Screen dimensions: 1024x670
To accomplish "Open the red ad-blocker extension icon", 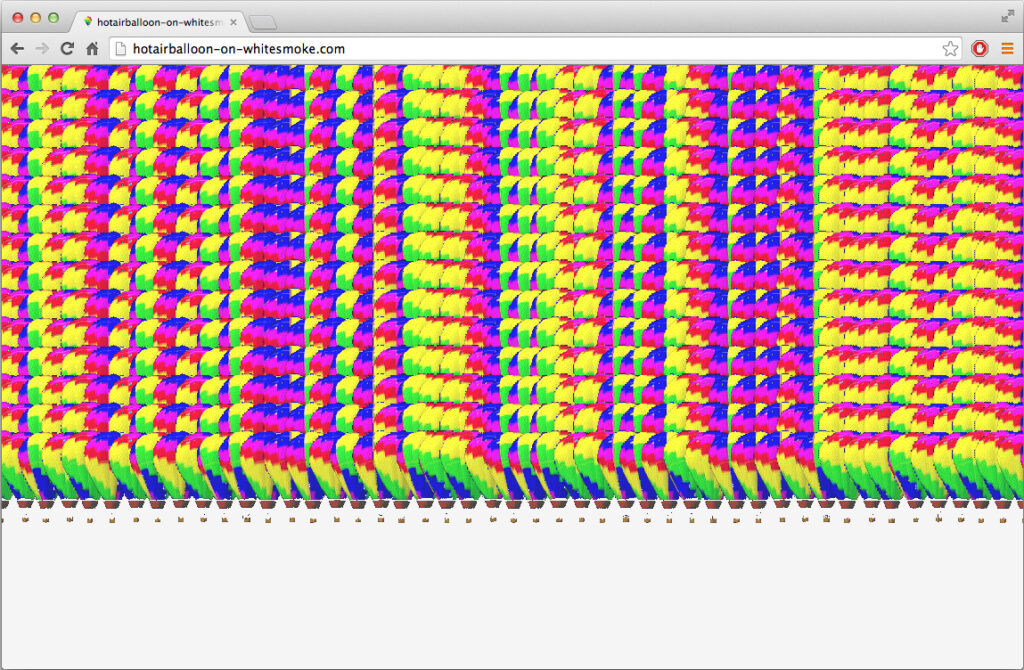I will coord(980,48).
